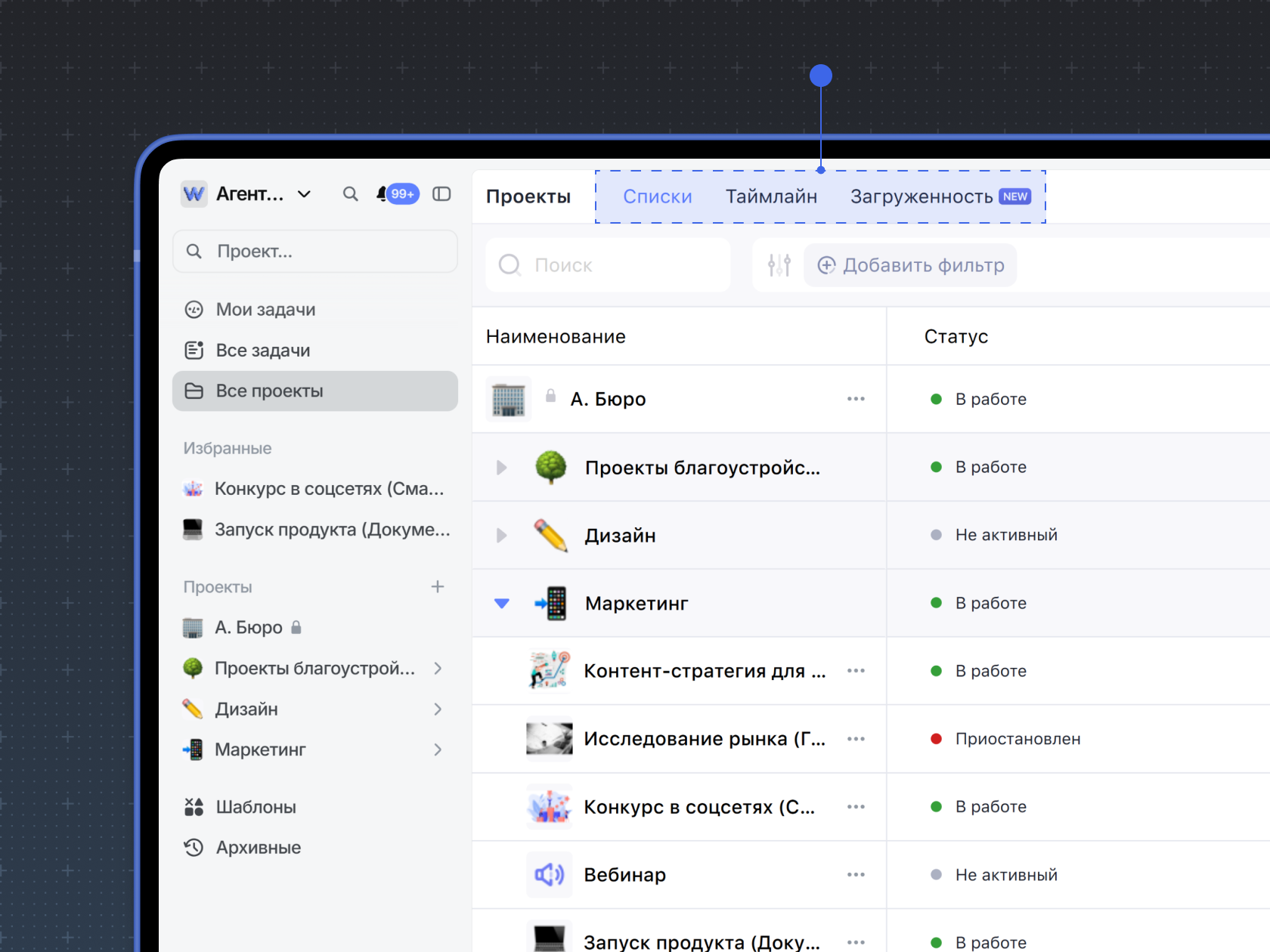Click the Добавить фильтр button
Viewport: 1270px width, 952px height.
[x=910, y=265]
